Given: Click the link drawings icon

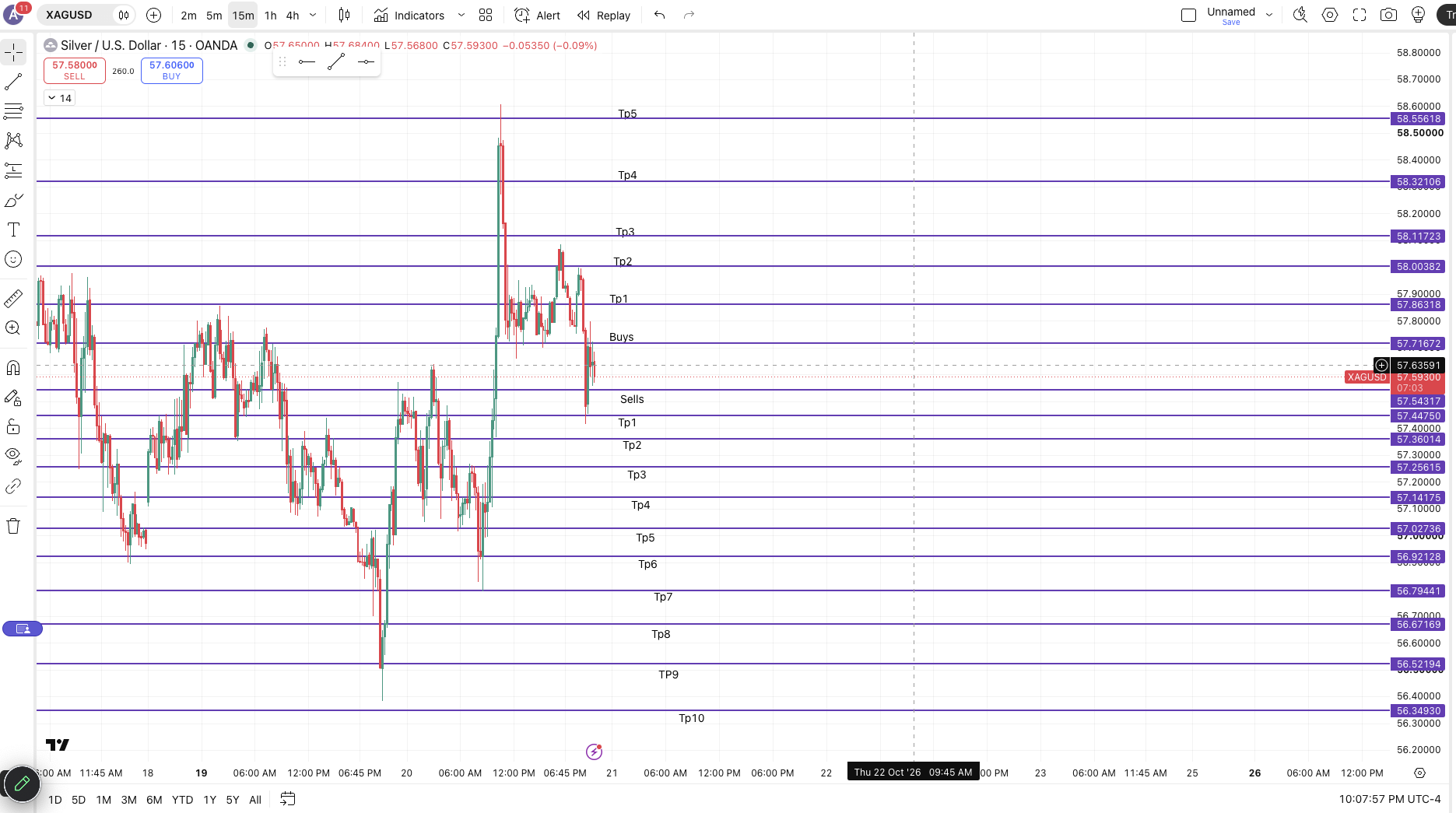Looking at the screenshot, I should (x=14, y=486).
